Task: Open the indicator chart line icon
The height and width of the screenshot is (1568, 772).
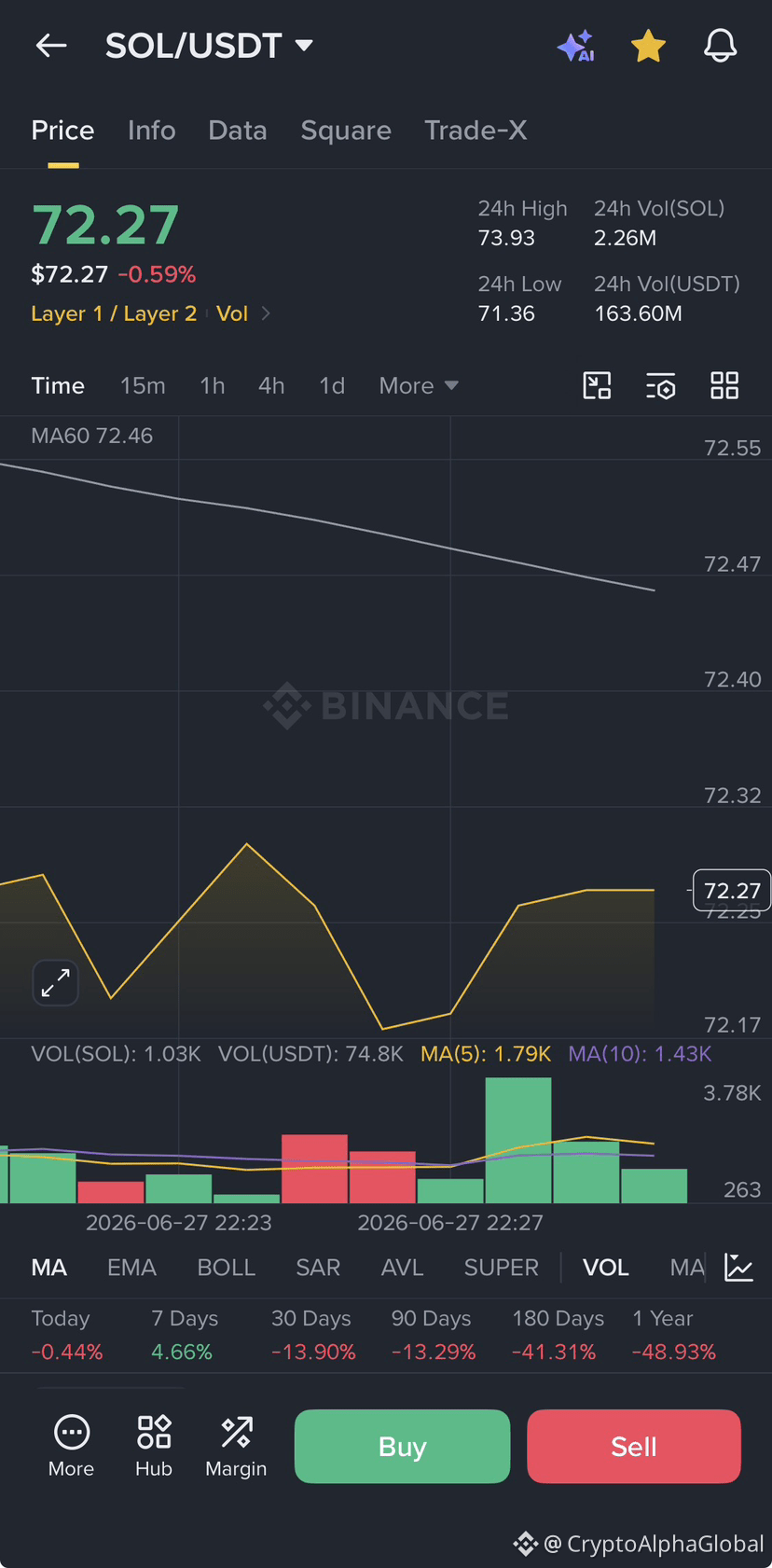Action: [x=738, y=1267]
